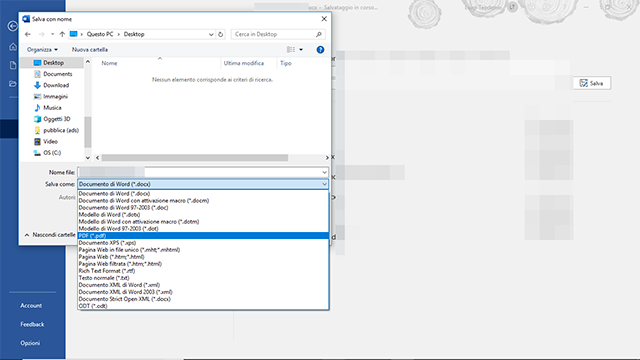
Task: Click the navigation tree scroll-down arrow
Action: click(x=88, y=158)
